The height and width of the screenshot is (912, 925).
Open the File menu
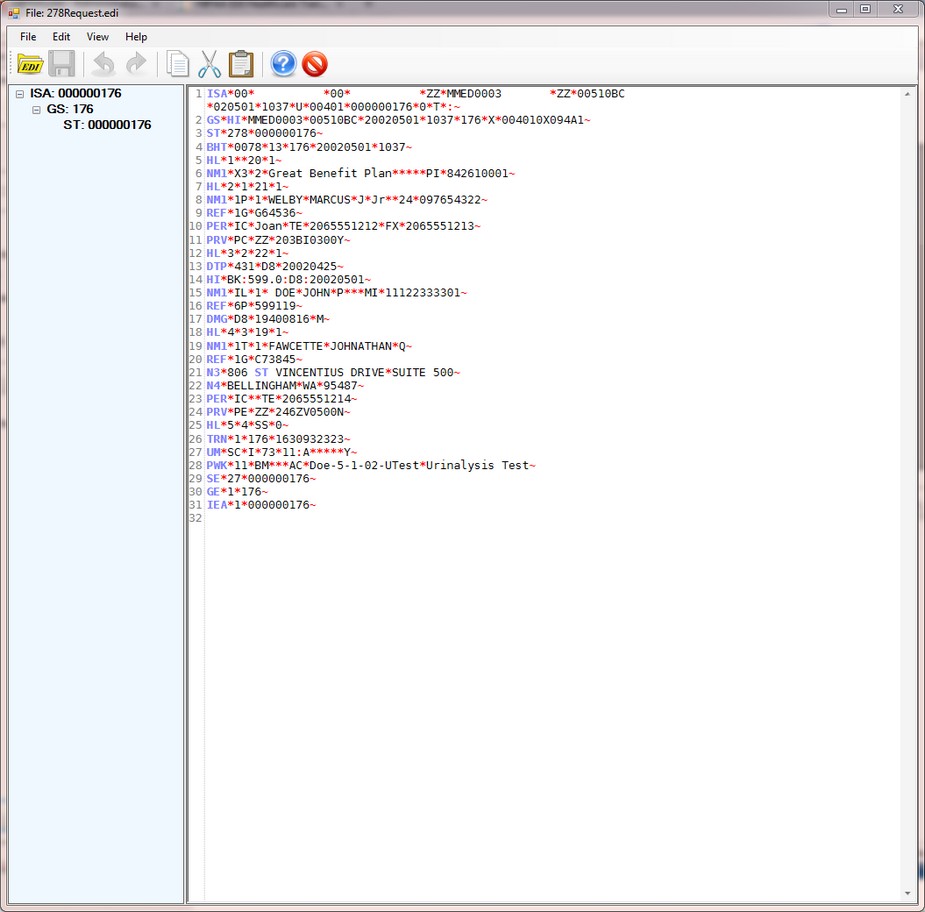point(28,37)
